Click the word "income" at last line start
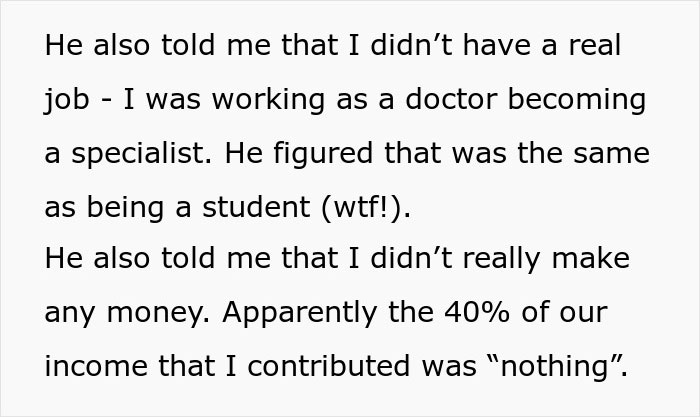This screenshot has height=417, width=700. [96, 367]
